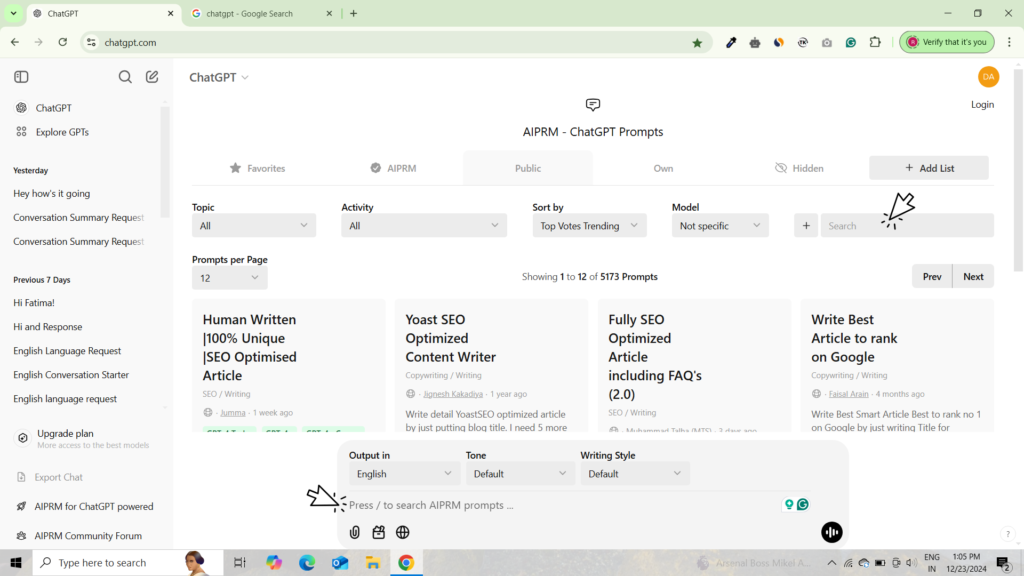Click the attach file paperclip icon
1024x576 pixels.
[x=355, y=533]
